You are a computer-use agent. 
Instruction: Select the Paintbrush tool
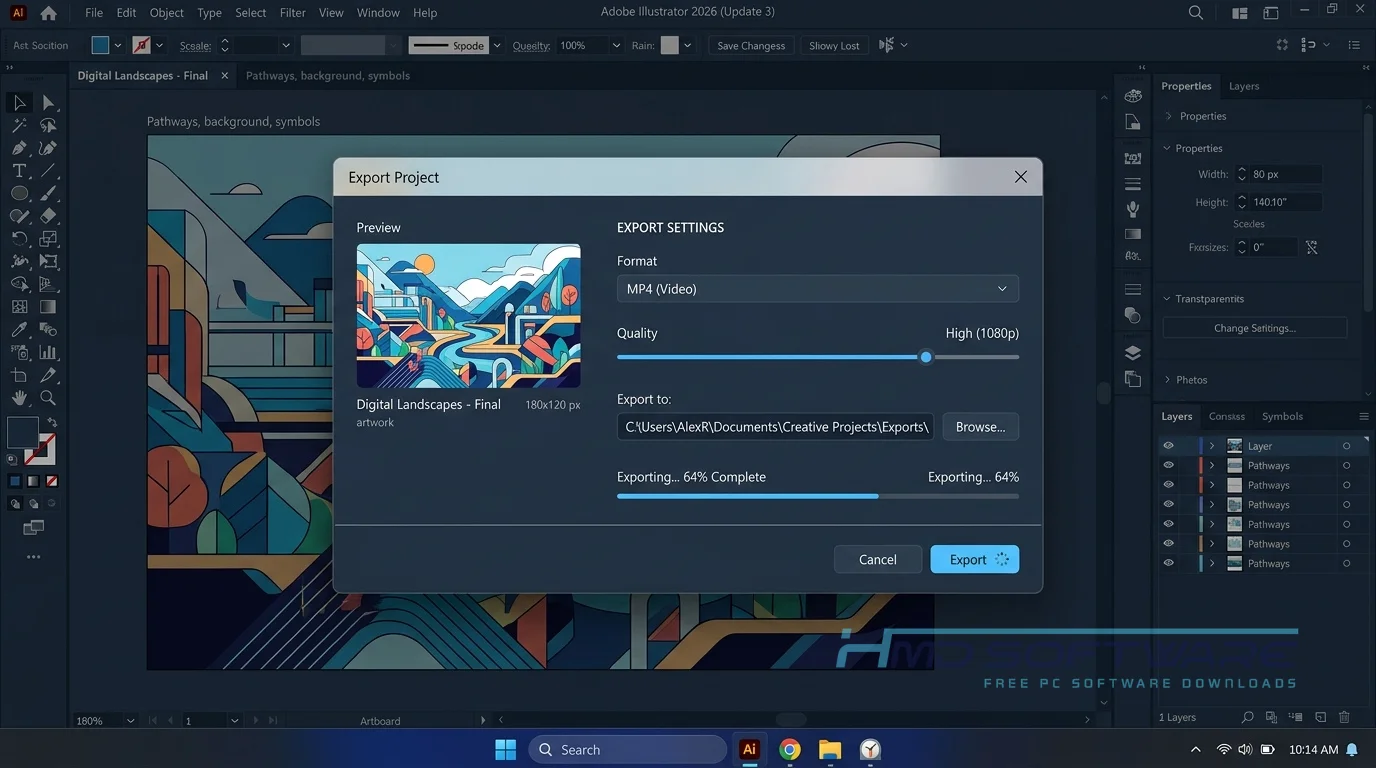(x=48, y=193)
